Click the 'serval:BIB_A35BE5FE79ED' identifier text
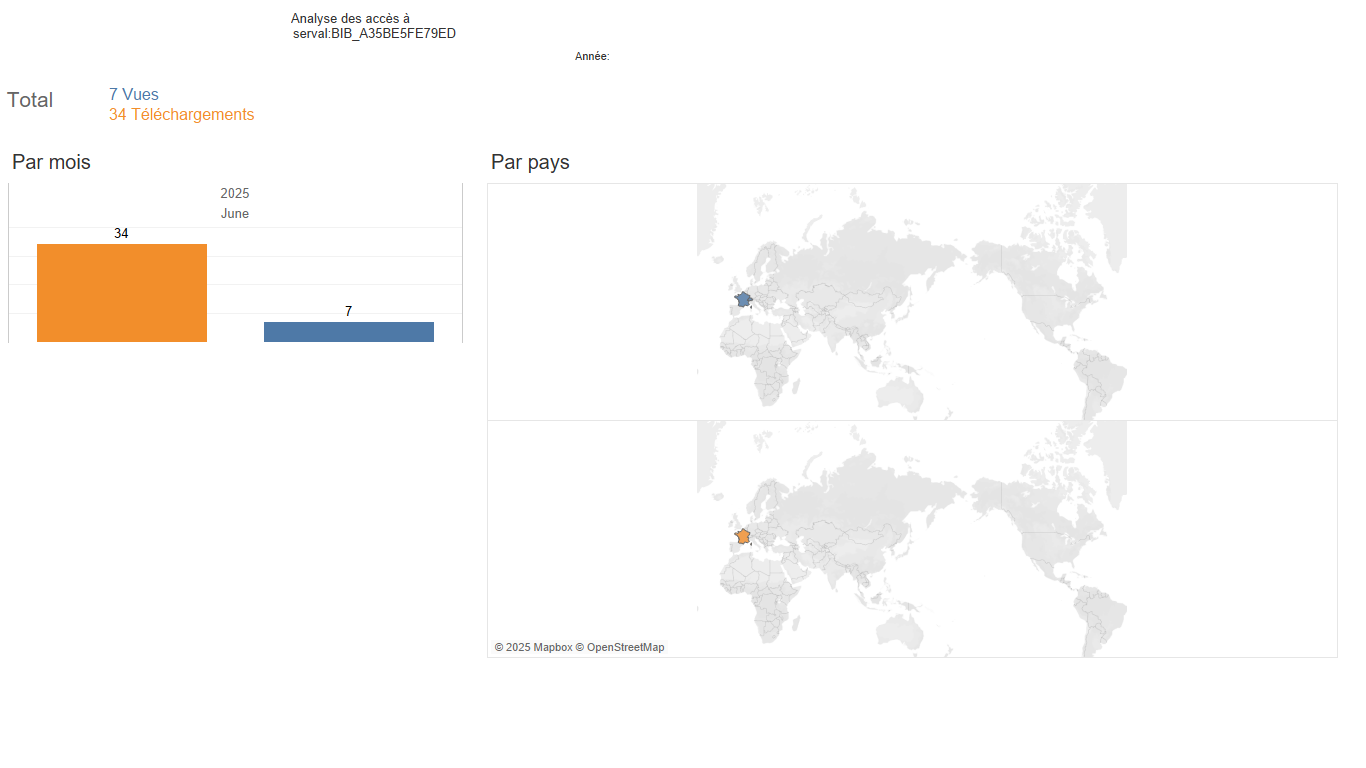The image size is (1366, 768). [x=375, y=34]
